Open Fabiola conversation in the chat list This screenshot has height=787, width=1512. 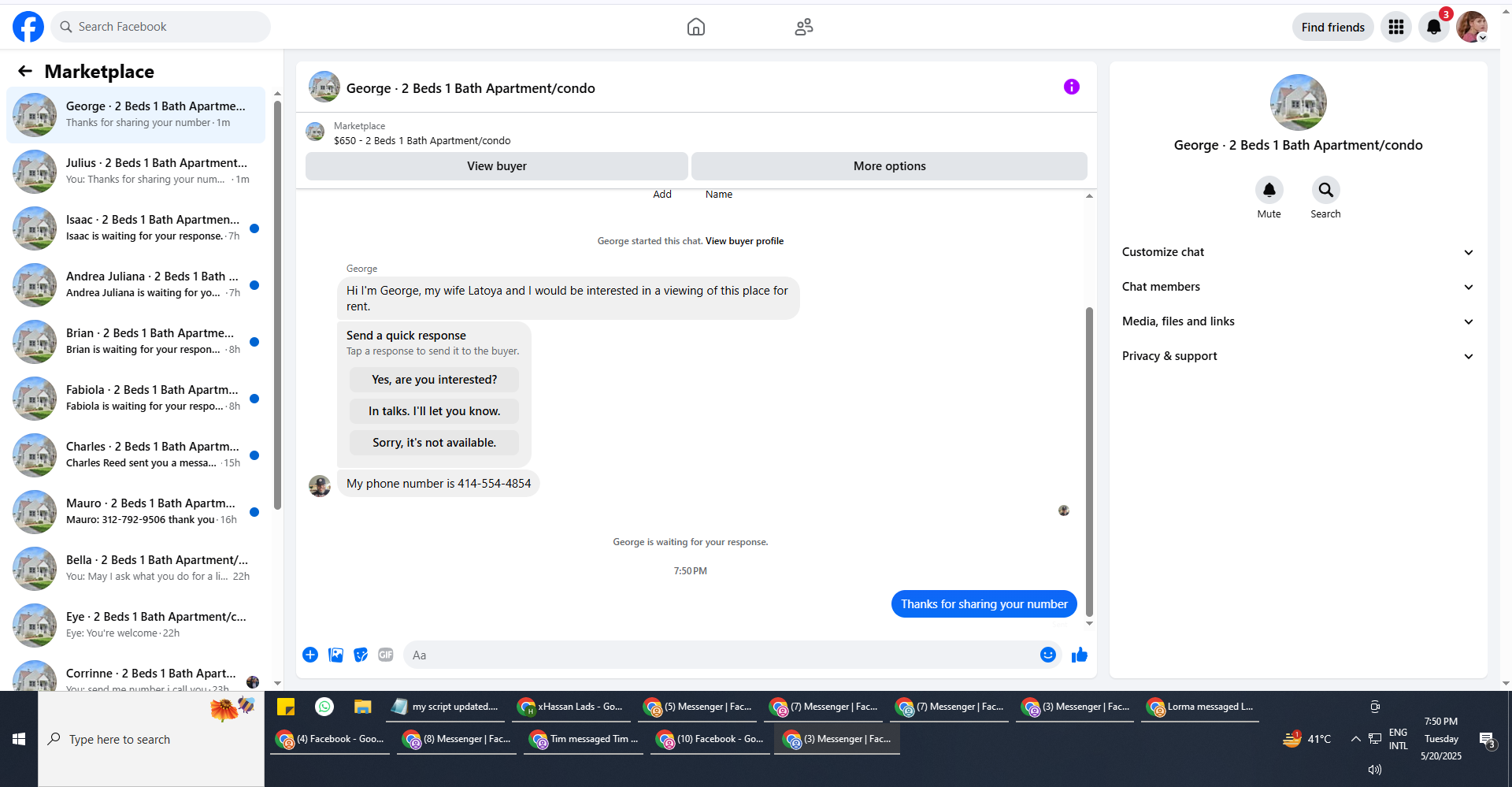pos(135,399)
